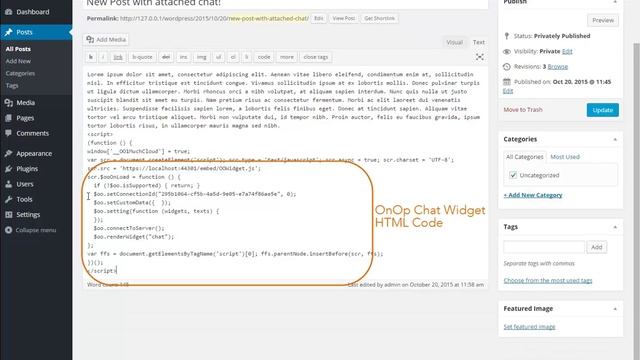Open Tags submenu under Posts
Screen dimensions: 640x360
click(x=12, y=86)
